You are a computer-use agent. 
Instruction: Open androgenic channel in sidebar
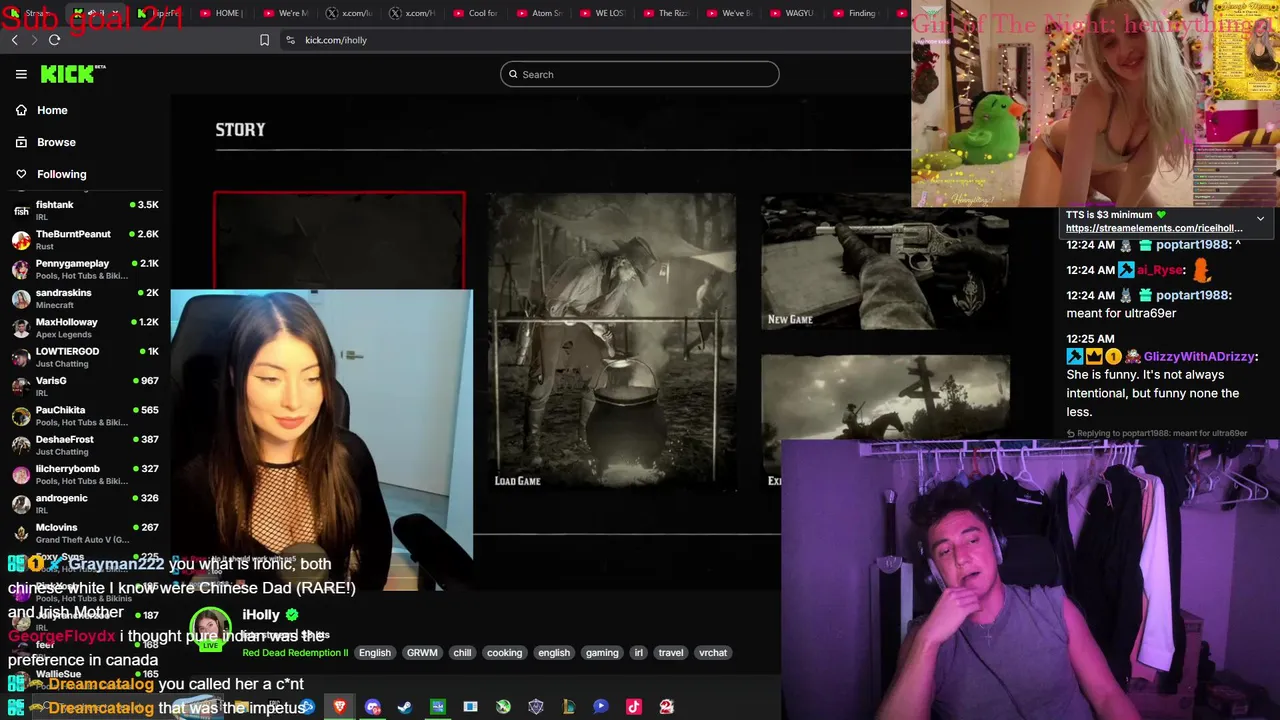point(85,503)
